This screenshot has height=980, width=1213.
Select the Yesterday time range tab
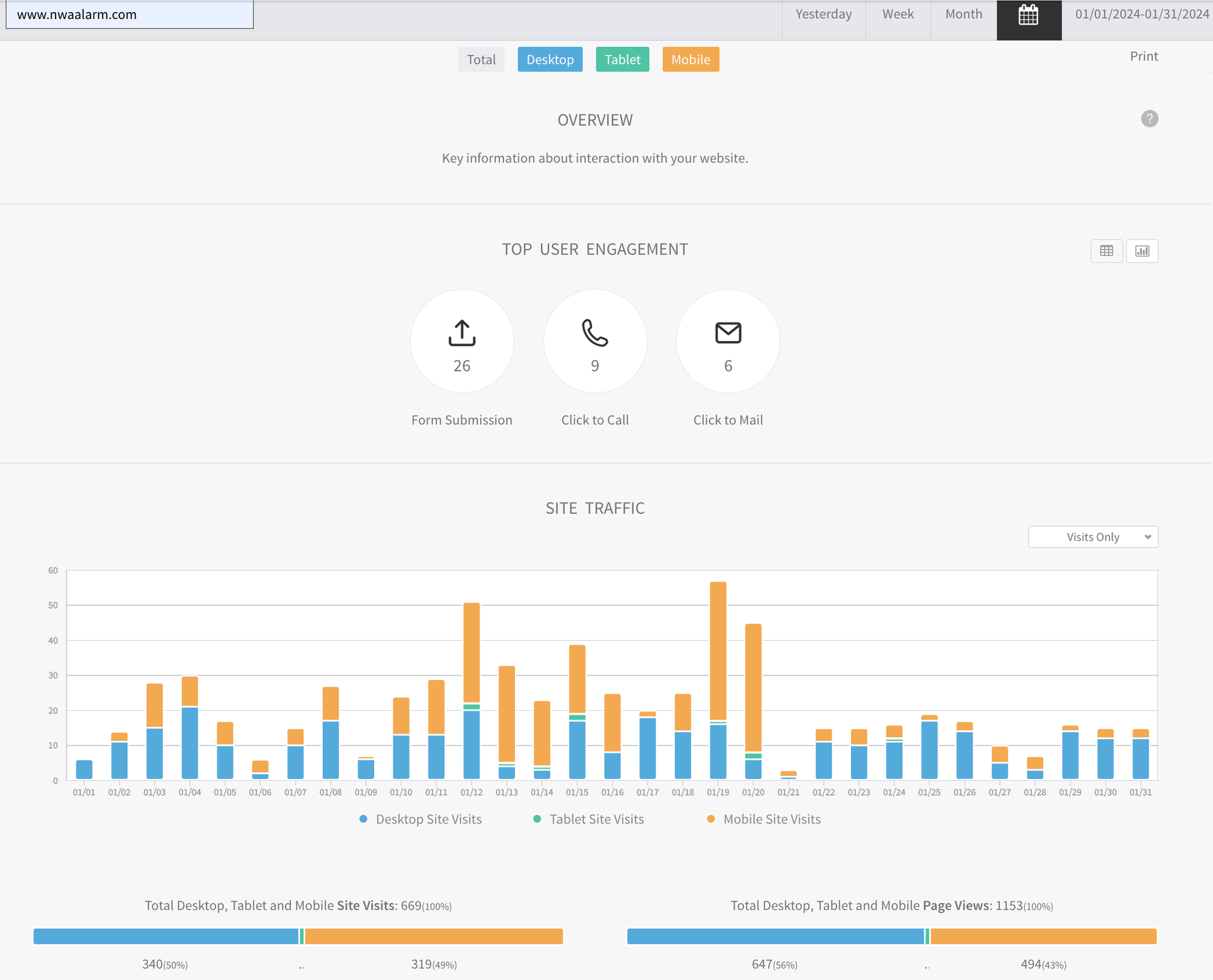(823, 15)
